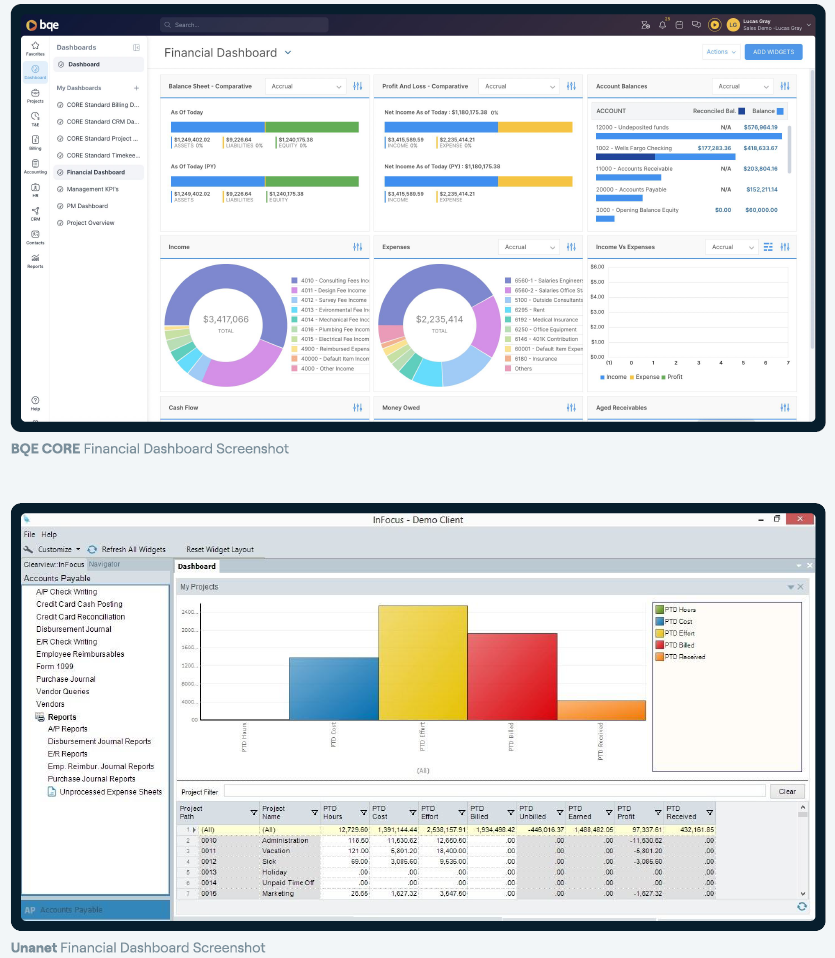Collapse the Dashboards side panel

coord(136,48)
